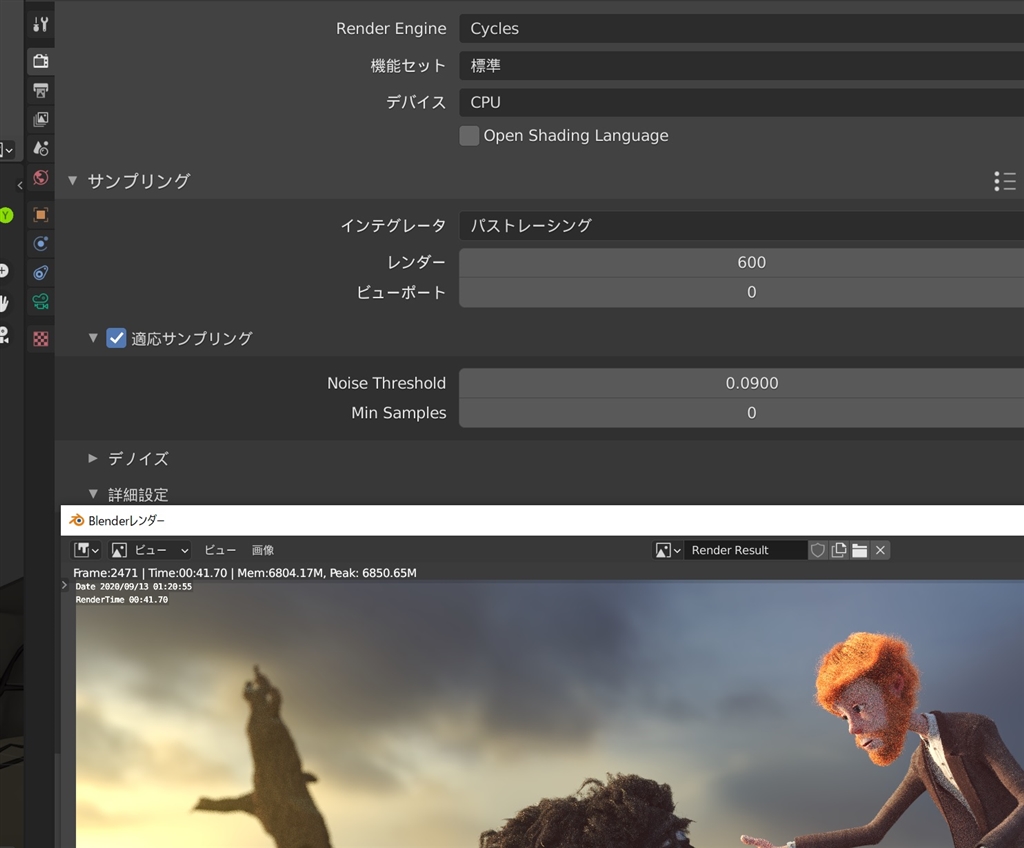The height and width of the screenshot is (848, 1024).
Task: Click the Render Result image name field
Action: [x=745, y=550]
